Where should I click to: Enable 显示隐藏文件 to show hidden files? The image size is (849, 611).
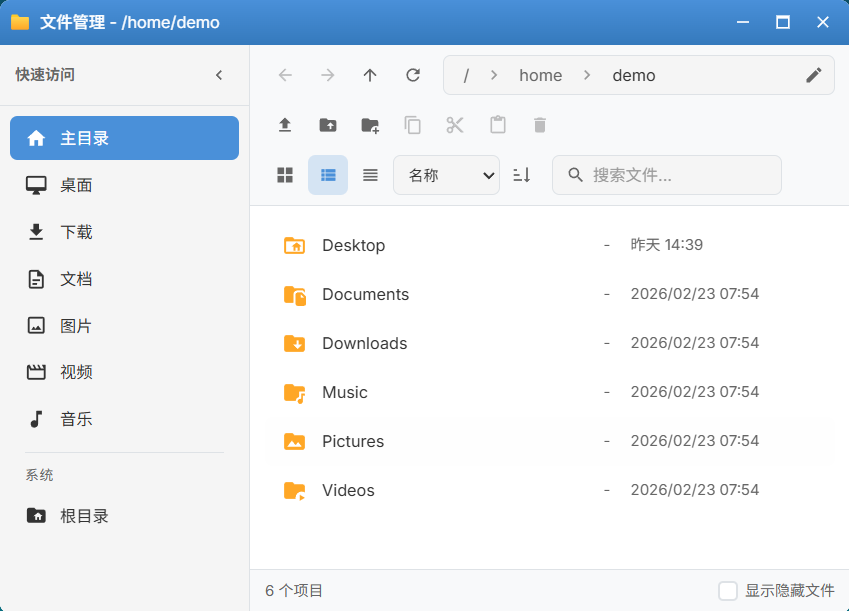pyautogui.click(x=729, y=591)
